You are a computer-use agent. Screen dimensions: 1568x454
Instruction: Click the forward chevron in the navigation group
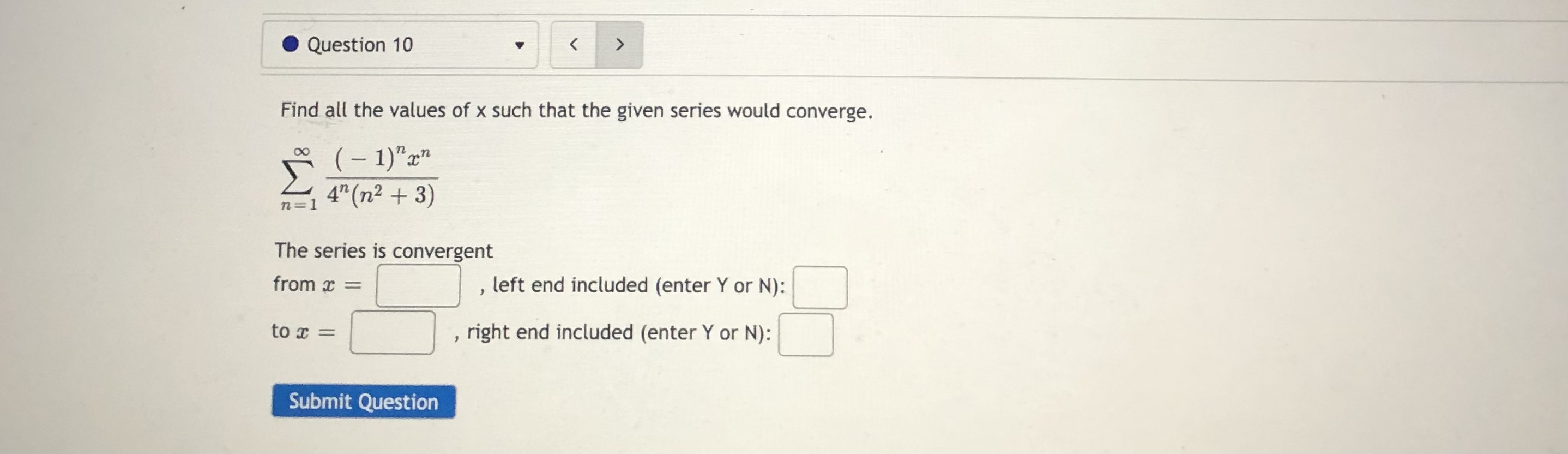point(620,44)
